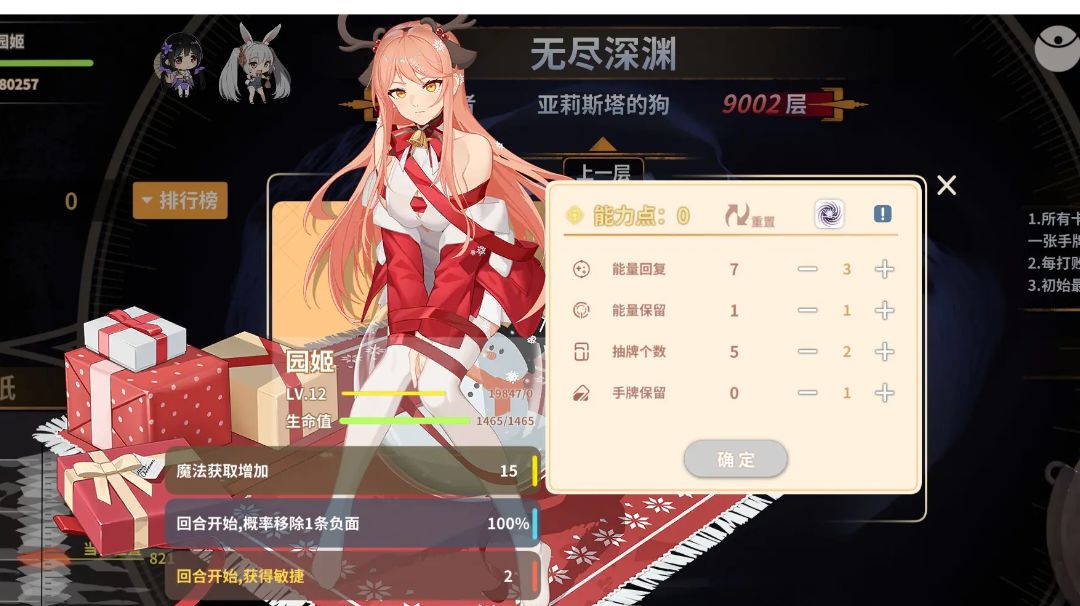Increase 抽牌个数 with plus button
This screenshot has width=1080, height=606.
884,352
